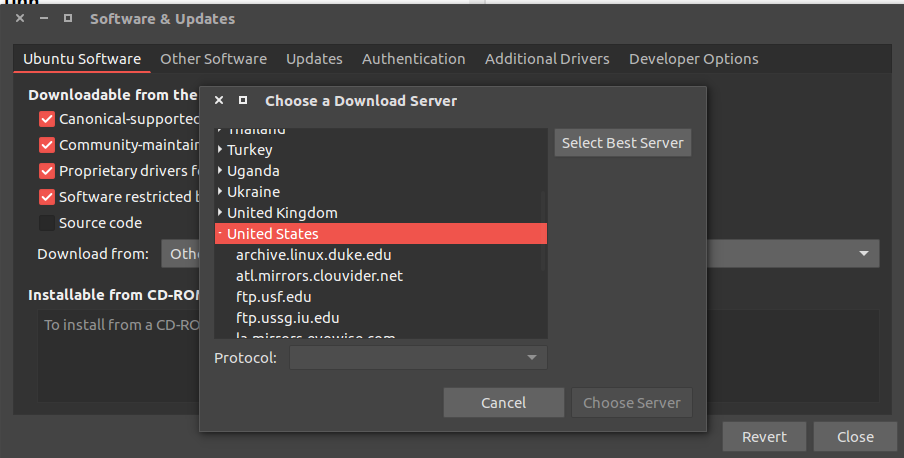Image resolution: width=904 pixels, height=458 pixels.
Task: Open the Additional Drivers tab
Action: pyautogui.click(x=547, y=59)
